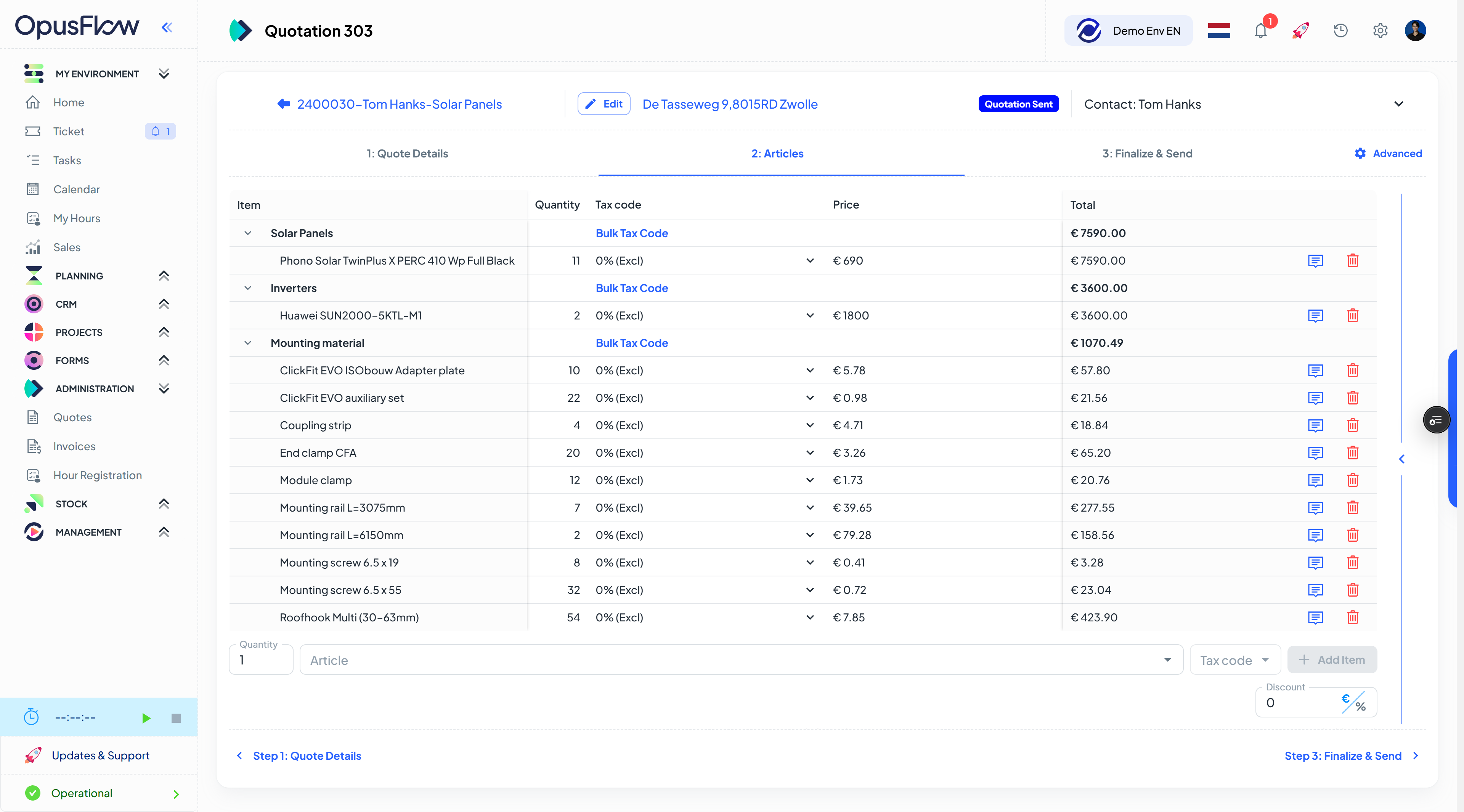Delete Roofhook Multi (30-63mm)
Screen dimensions: 1464x812
[1353, 618]
